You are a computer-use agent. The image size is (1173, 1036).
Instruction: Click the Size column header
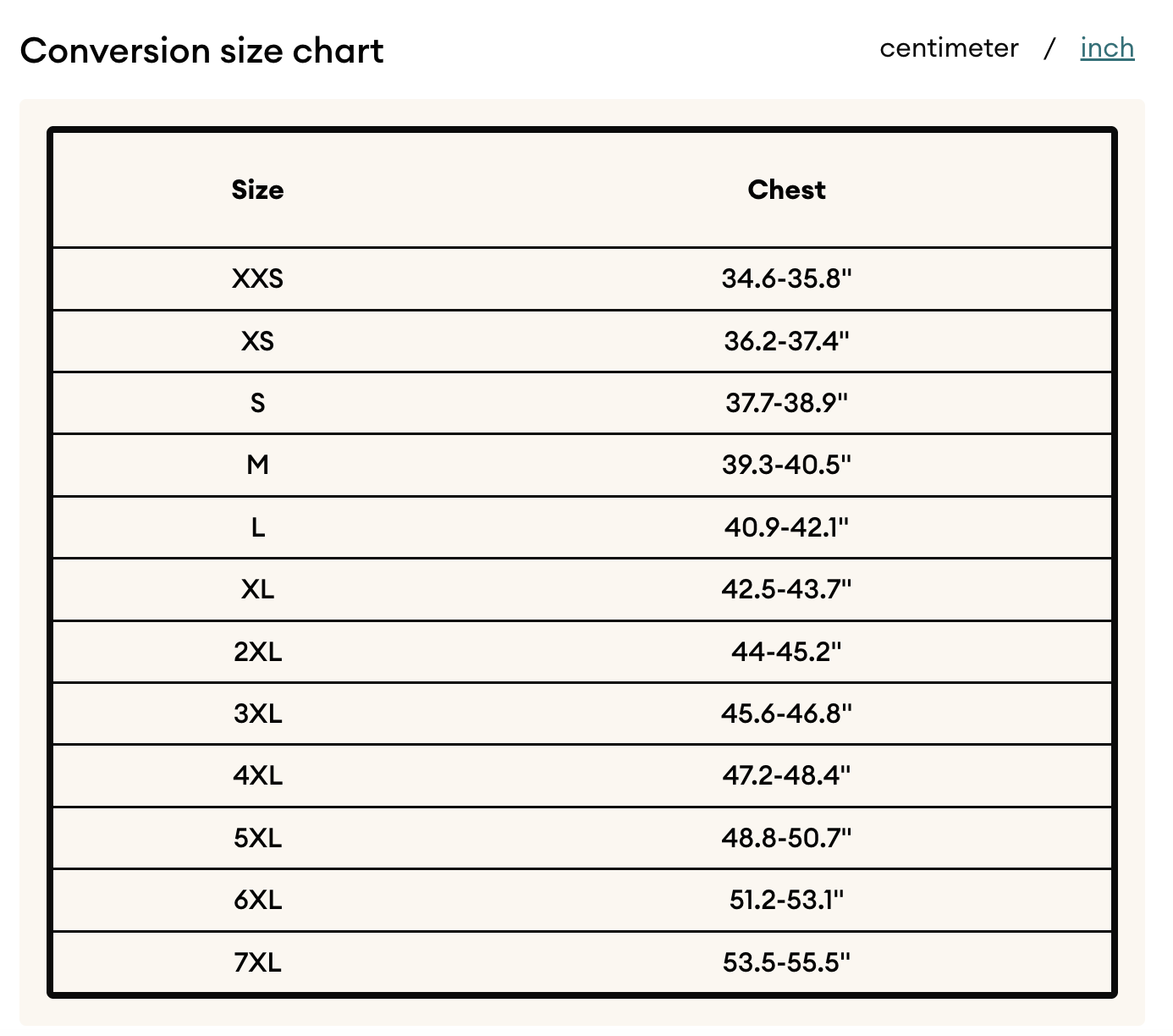(257, 190)
